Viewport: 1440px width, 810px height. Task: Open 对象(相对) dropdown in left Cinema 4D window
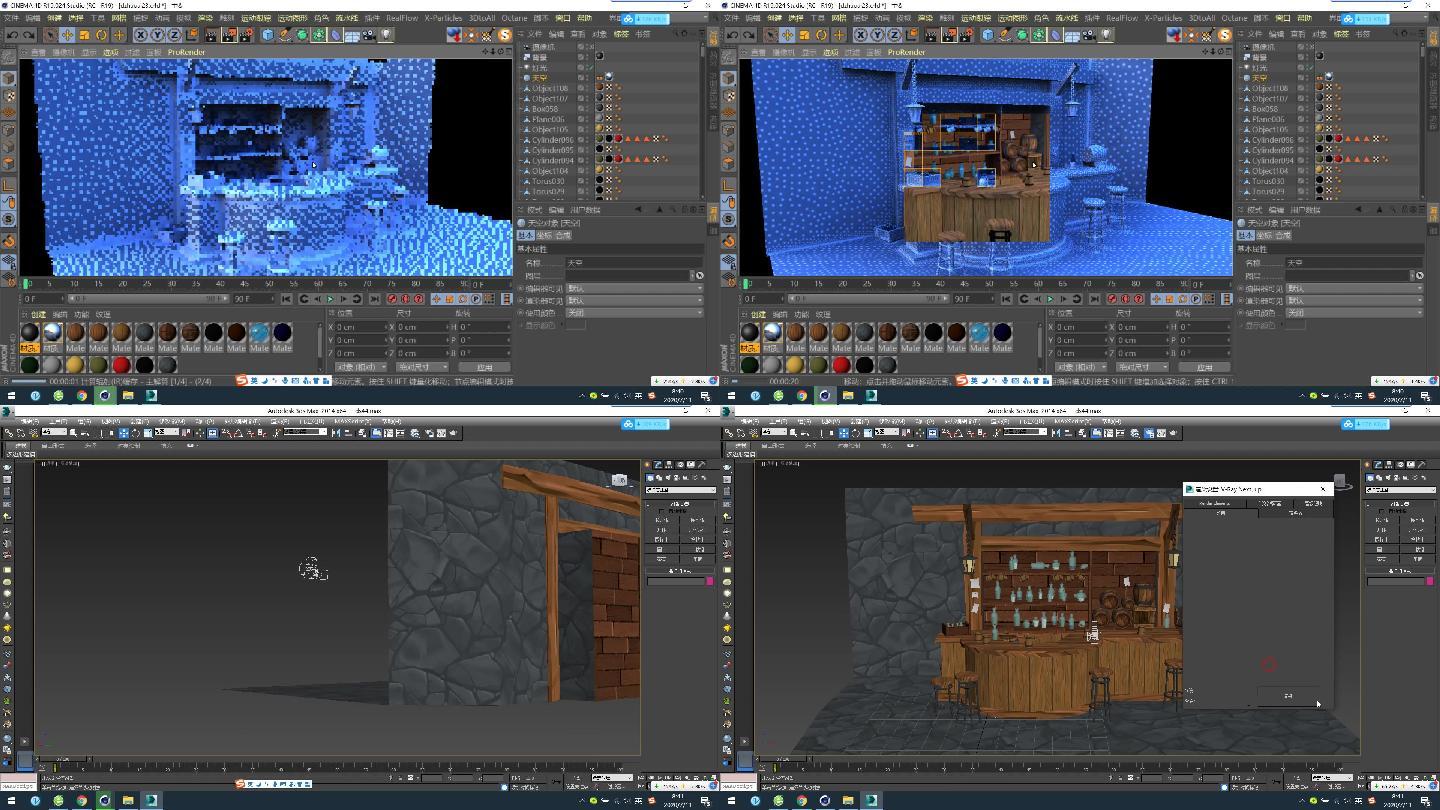[x=361, y=366]
